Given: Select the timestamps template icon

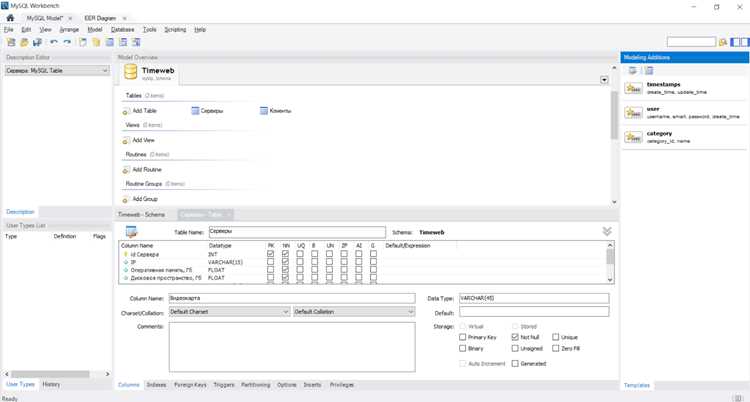Looking at the screenshot, I should coord(633,88).
